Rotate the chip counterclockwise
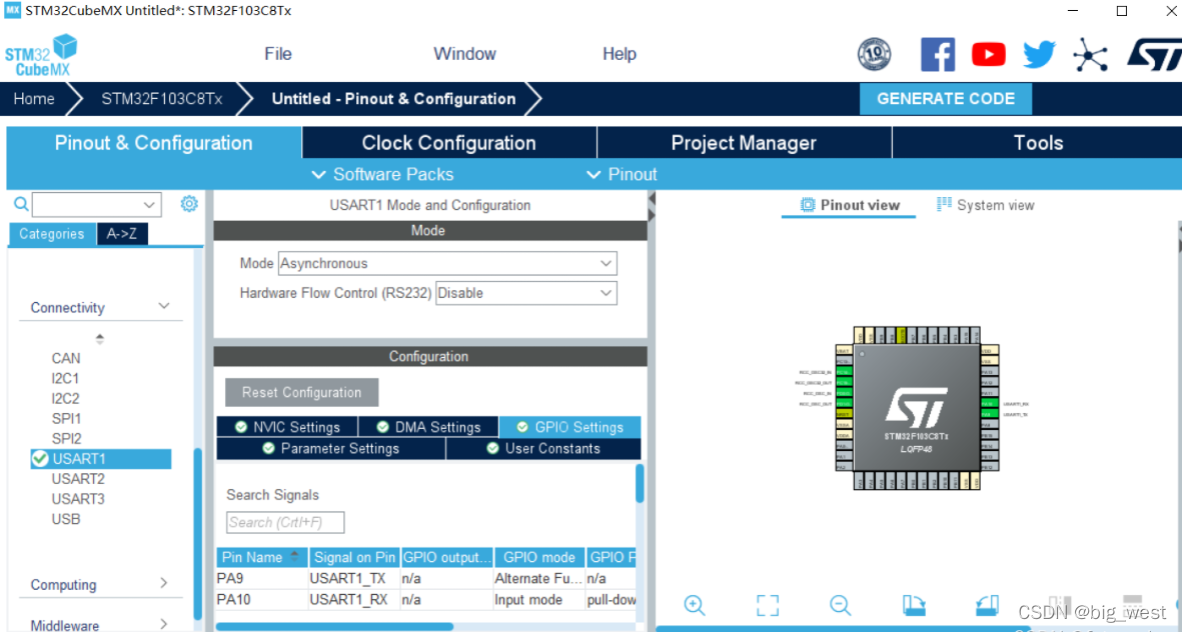Image resolution: width=1182 pixels, height=632 pixels. click(x=987, y=605)
